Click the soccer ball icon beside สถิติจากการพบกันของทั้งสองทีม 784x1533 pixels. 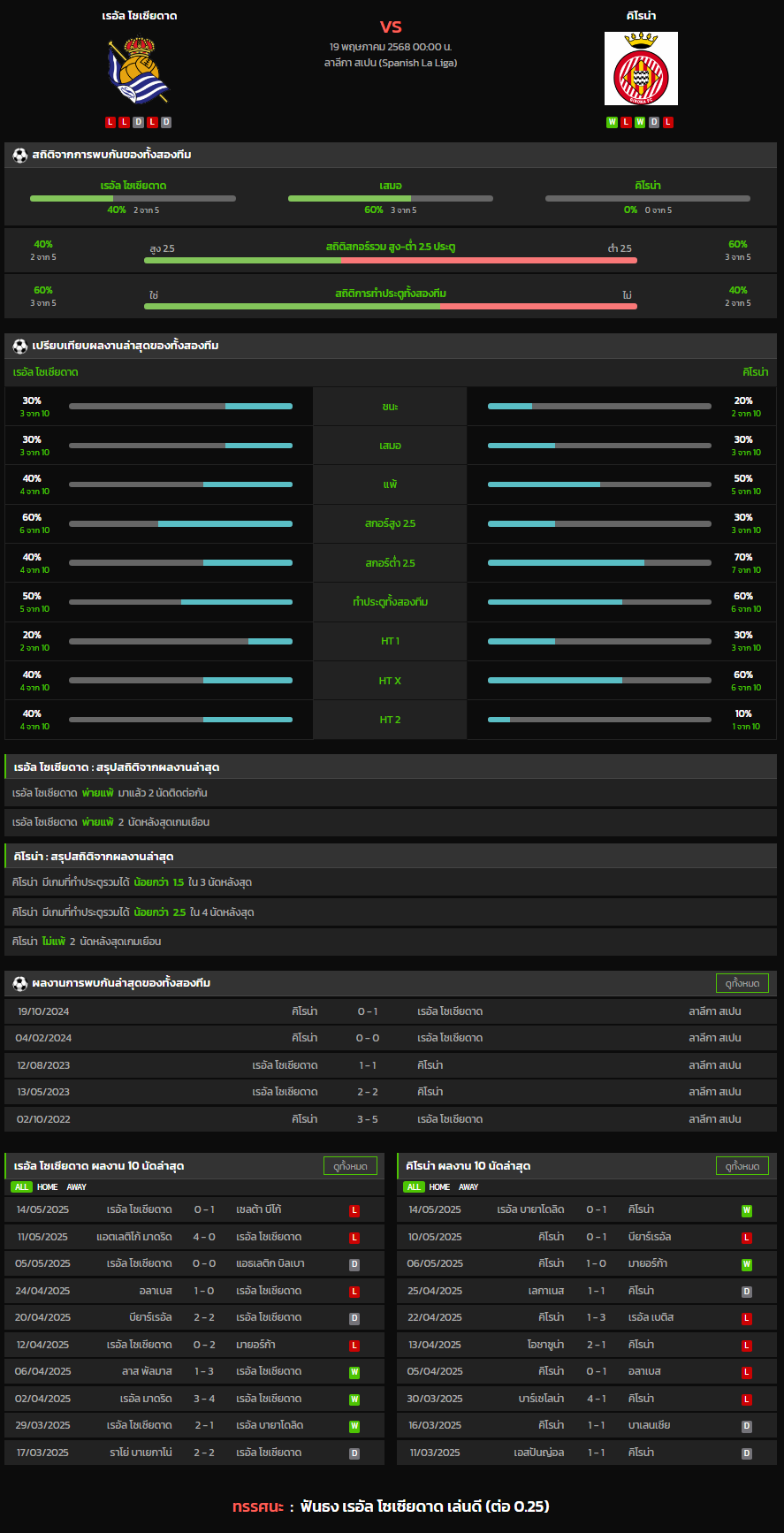[x=20, y=155]
